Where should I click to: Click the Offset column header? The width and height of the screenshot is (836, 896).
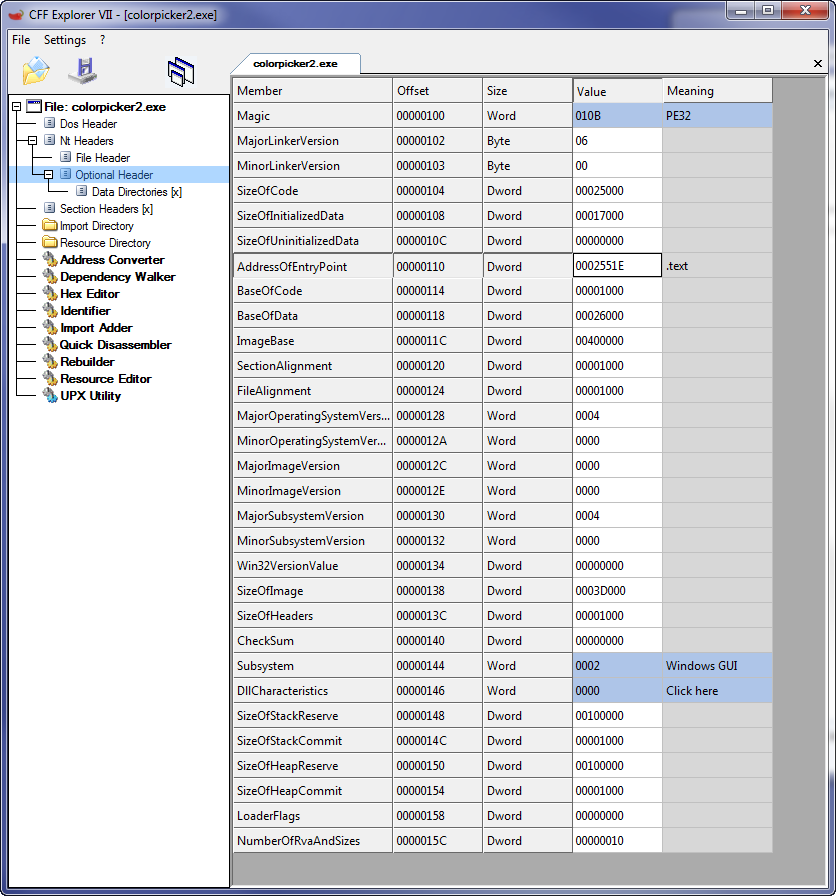click(437, 90)
